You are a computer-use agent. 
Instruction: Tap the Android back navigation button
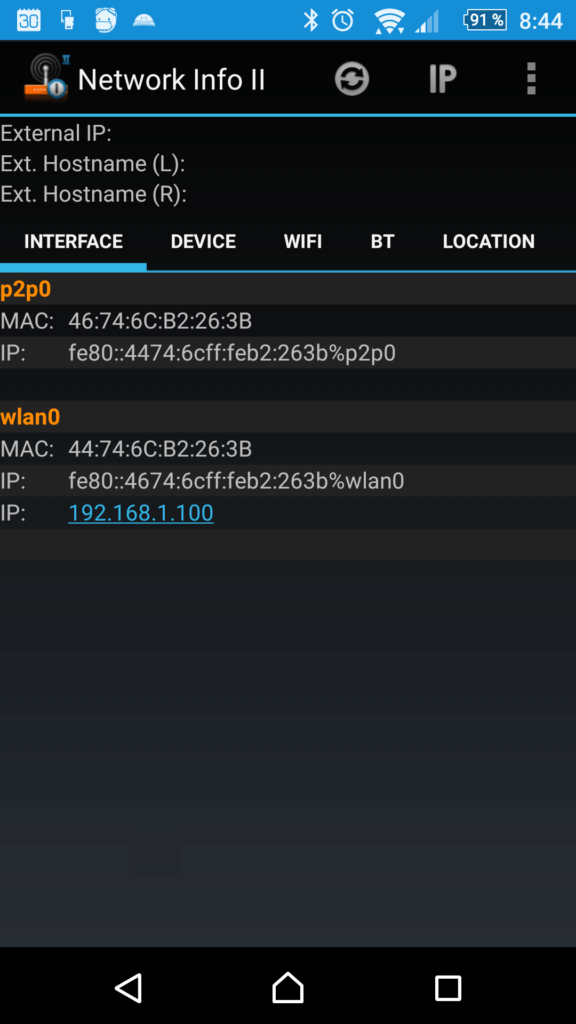tap(129, 987)
